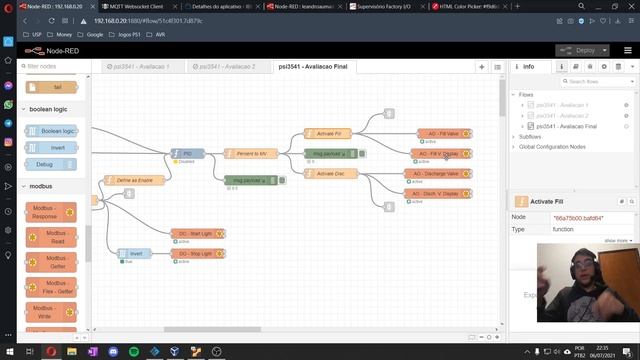
Task: Focus the Search flows field
Action: pyautogui.click(x=595, y=82)
